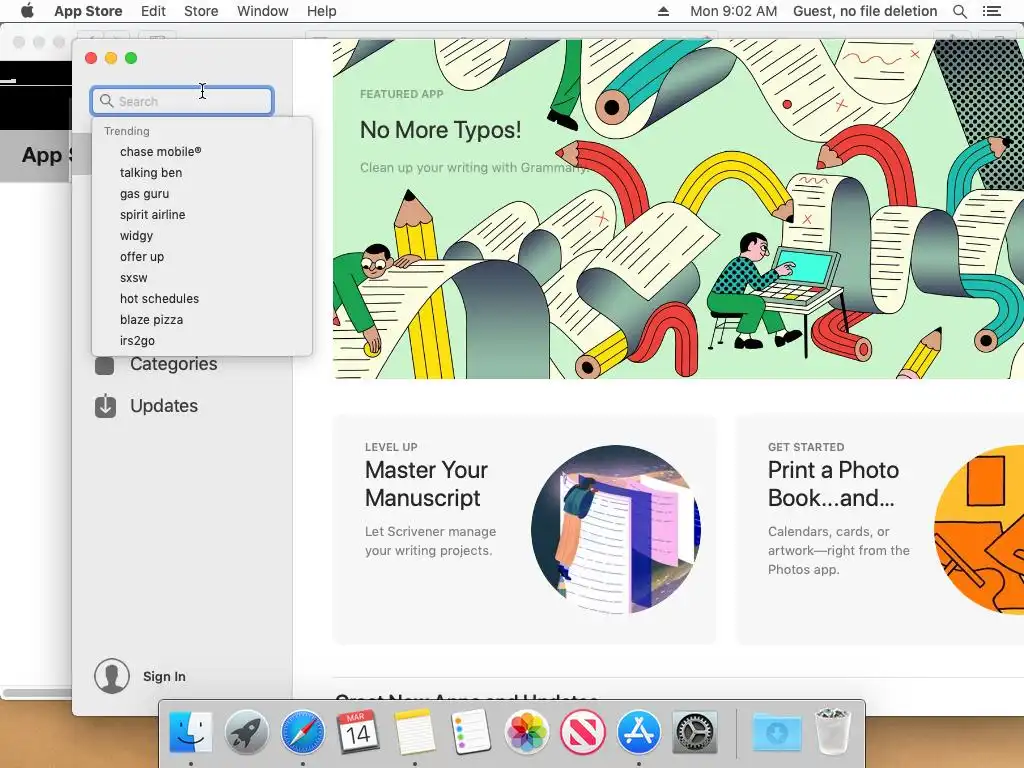
Task: Open the Print a Photo Book card
Action: click(880, 530)
